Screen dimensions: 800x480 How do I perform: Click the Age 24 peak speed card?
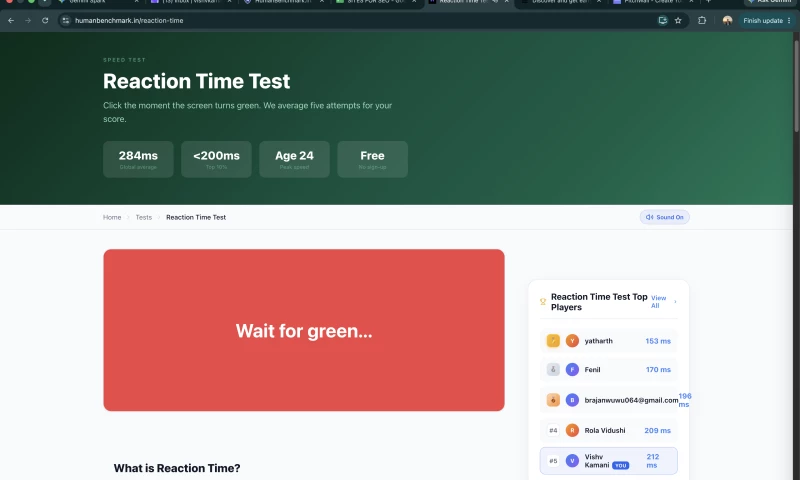tap(294, 159)
